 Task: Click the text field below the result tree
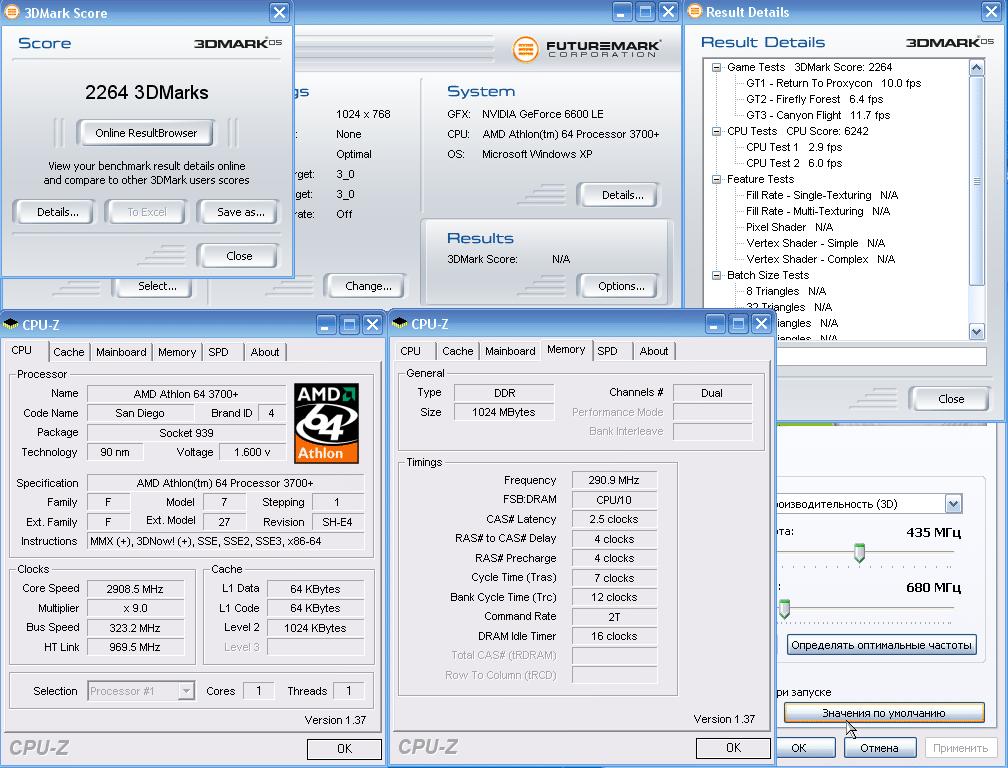click(x=881, y=356)
